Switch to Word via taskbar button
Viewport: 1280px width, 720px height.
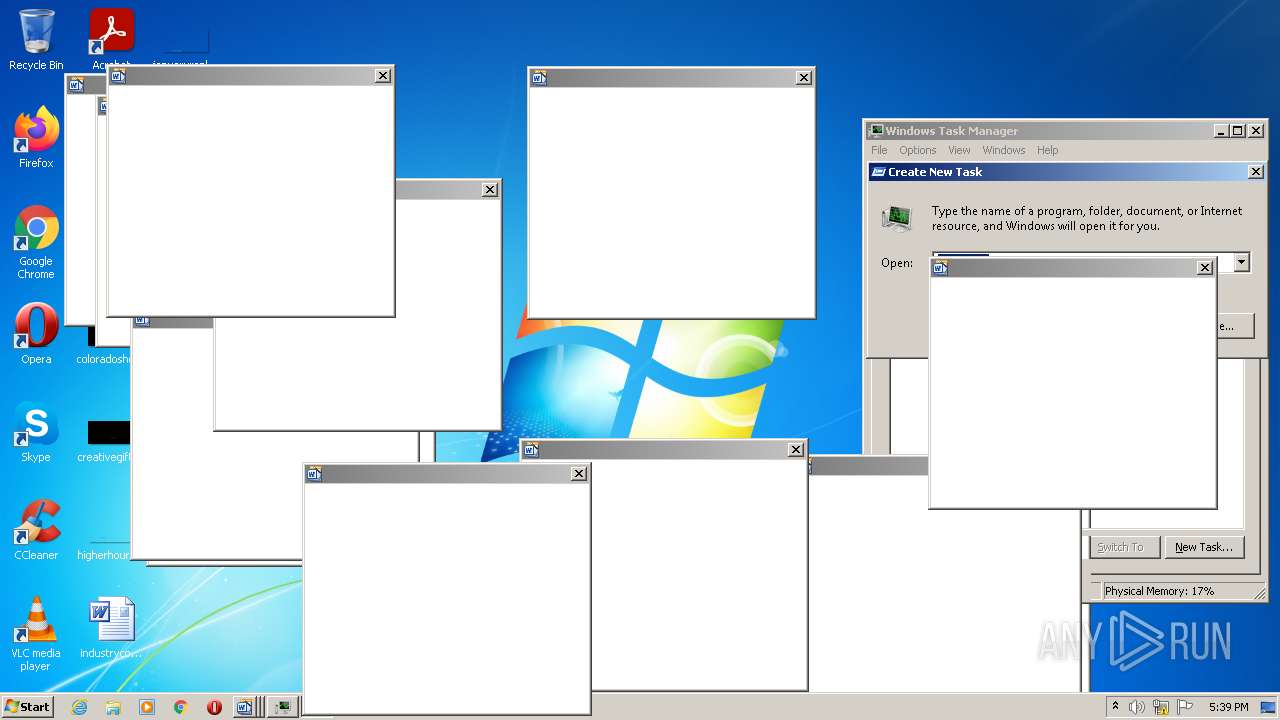[x=245, y=707]
